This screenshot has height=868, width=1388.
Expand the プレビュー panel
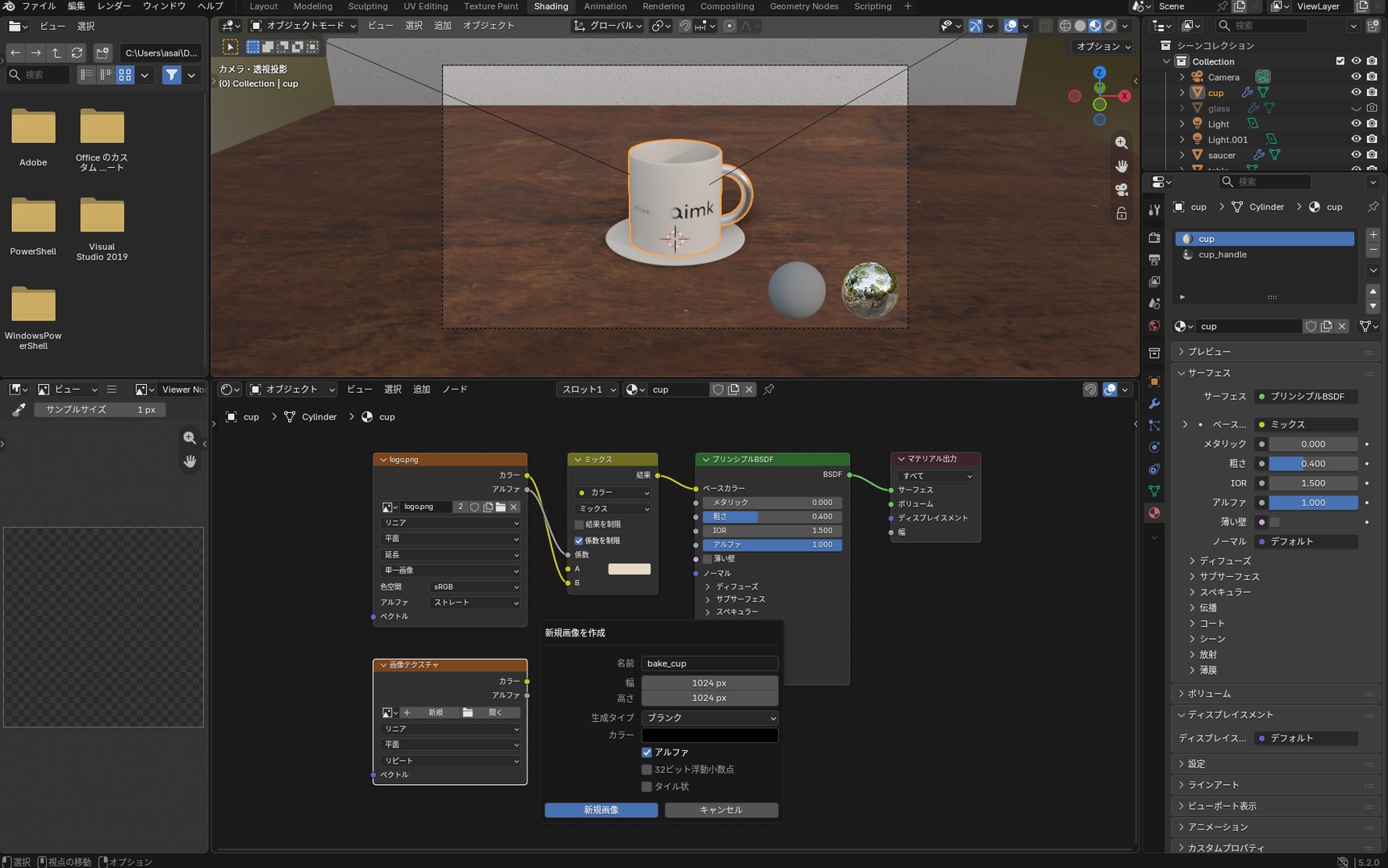1209,352
